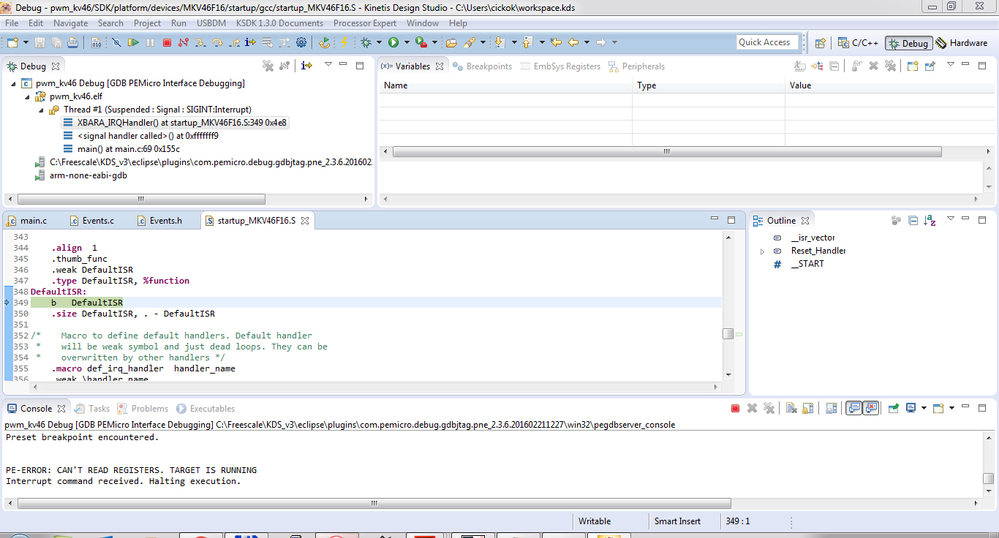Click the blue gear toolbar icon
Screen dimensions: 999x538
[301, 43]
